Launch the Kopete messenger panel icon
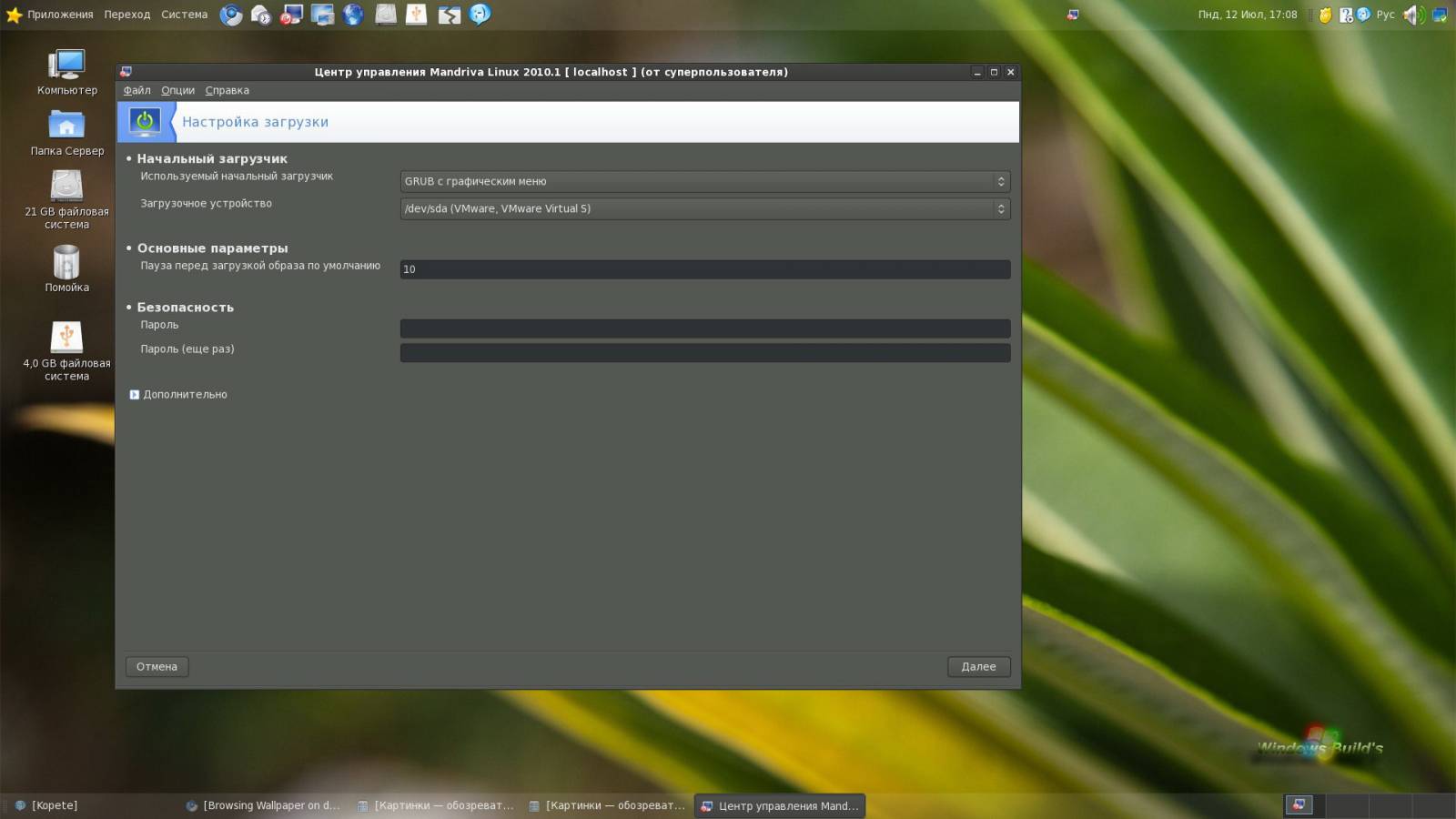The image size is (1456, 819). (480, 15)
